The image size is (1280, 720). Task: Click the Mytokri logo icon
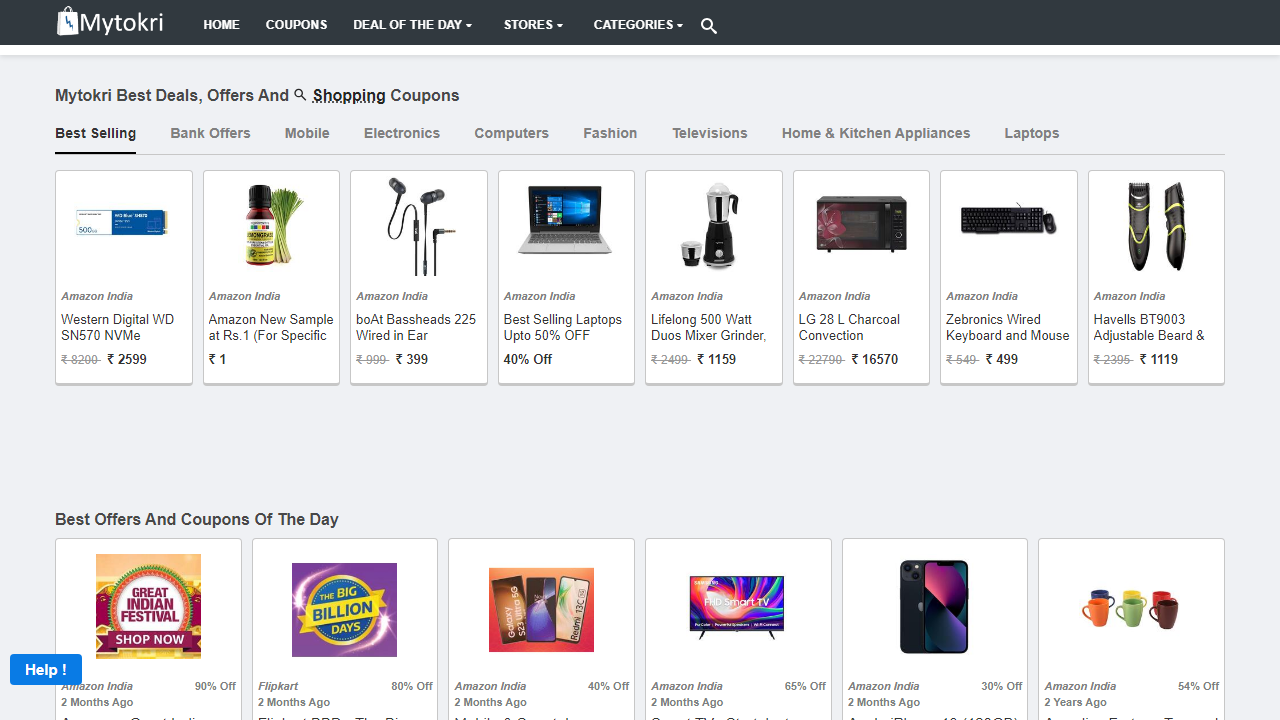click(x=69, y=21)
